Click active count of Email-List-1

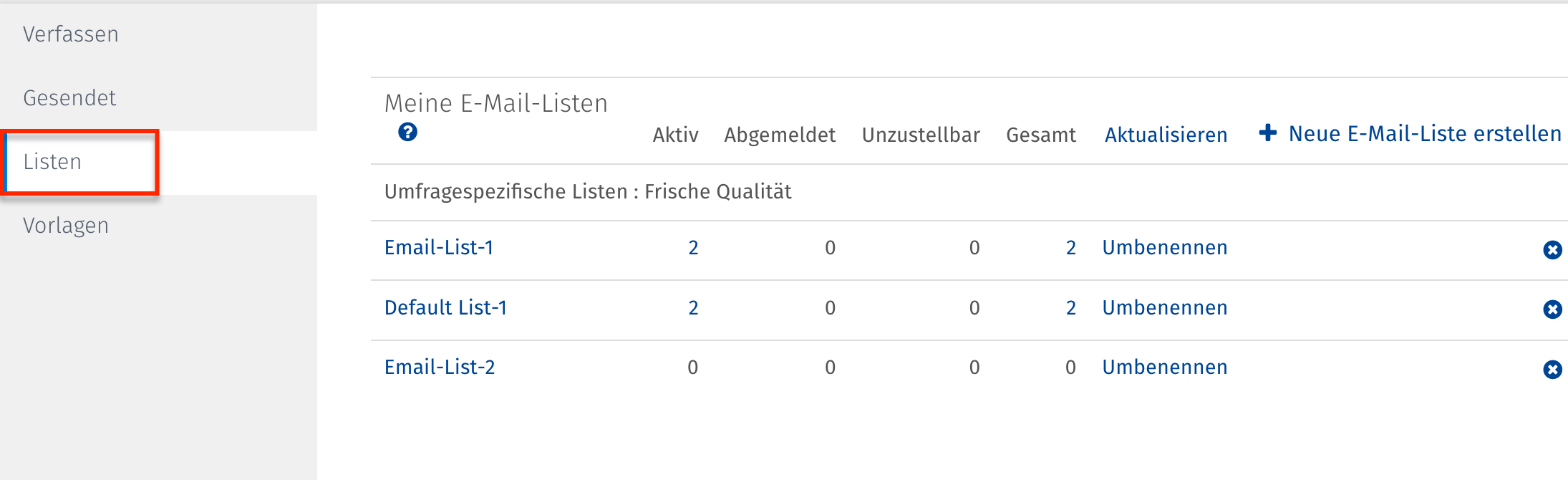point(693,248)
